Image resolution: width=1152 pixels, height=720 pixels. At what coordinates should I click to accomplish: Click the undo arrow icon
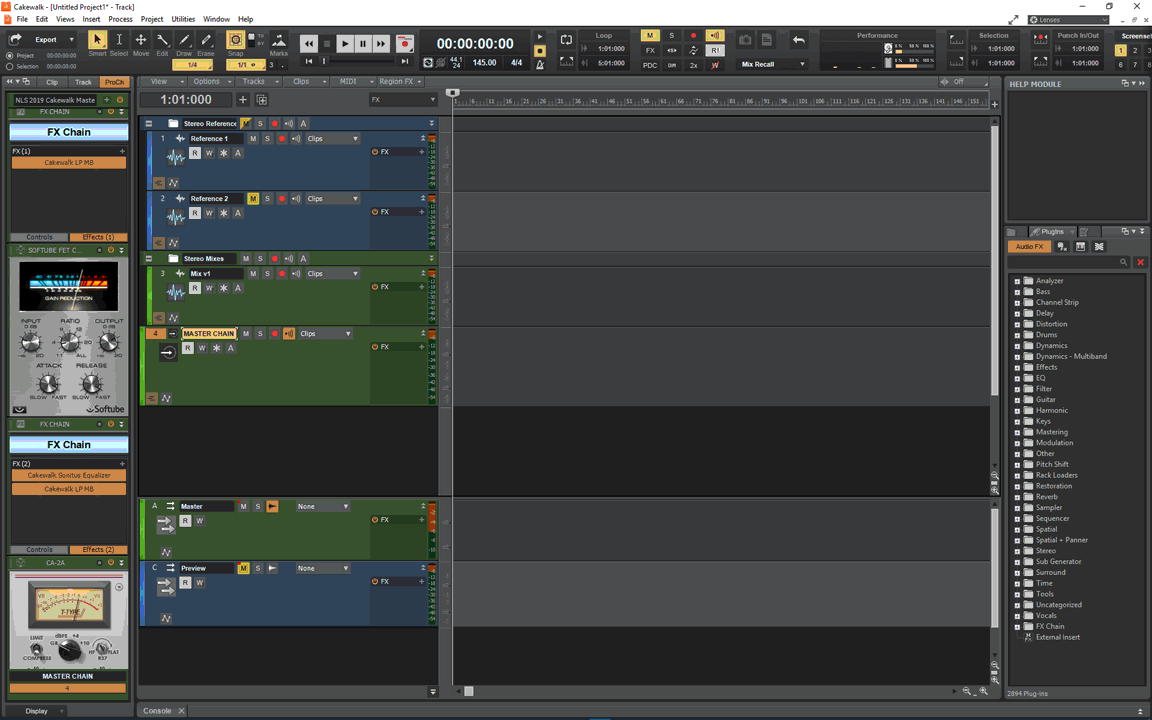point(799,40)
